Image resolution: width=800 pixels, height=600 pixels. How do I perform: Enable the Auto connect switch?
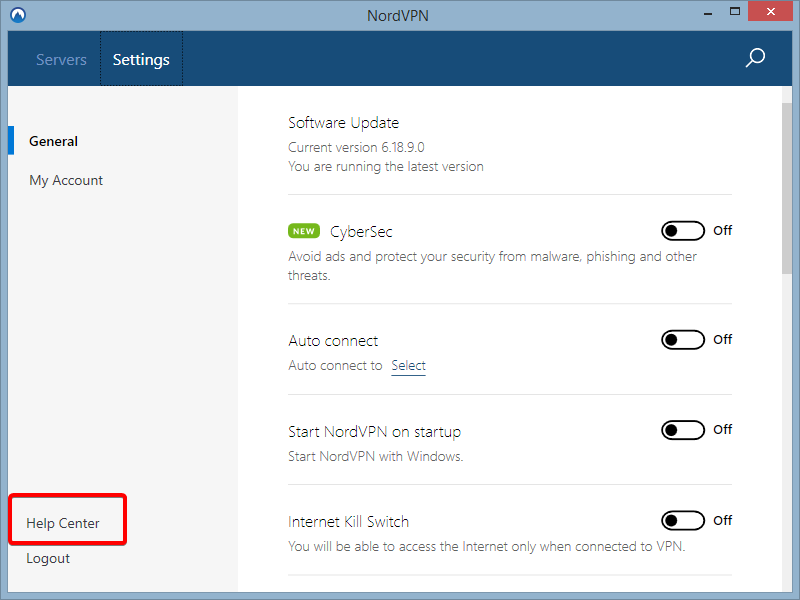click(x=683, y=339)
